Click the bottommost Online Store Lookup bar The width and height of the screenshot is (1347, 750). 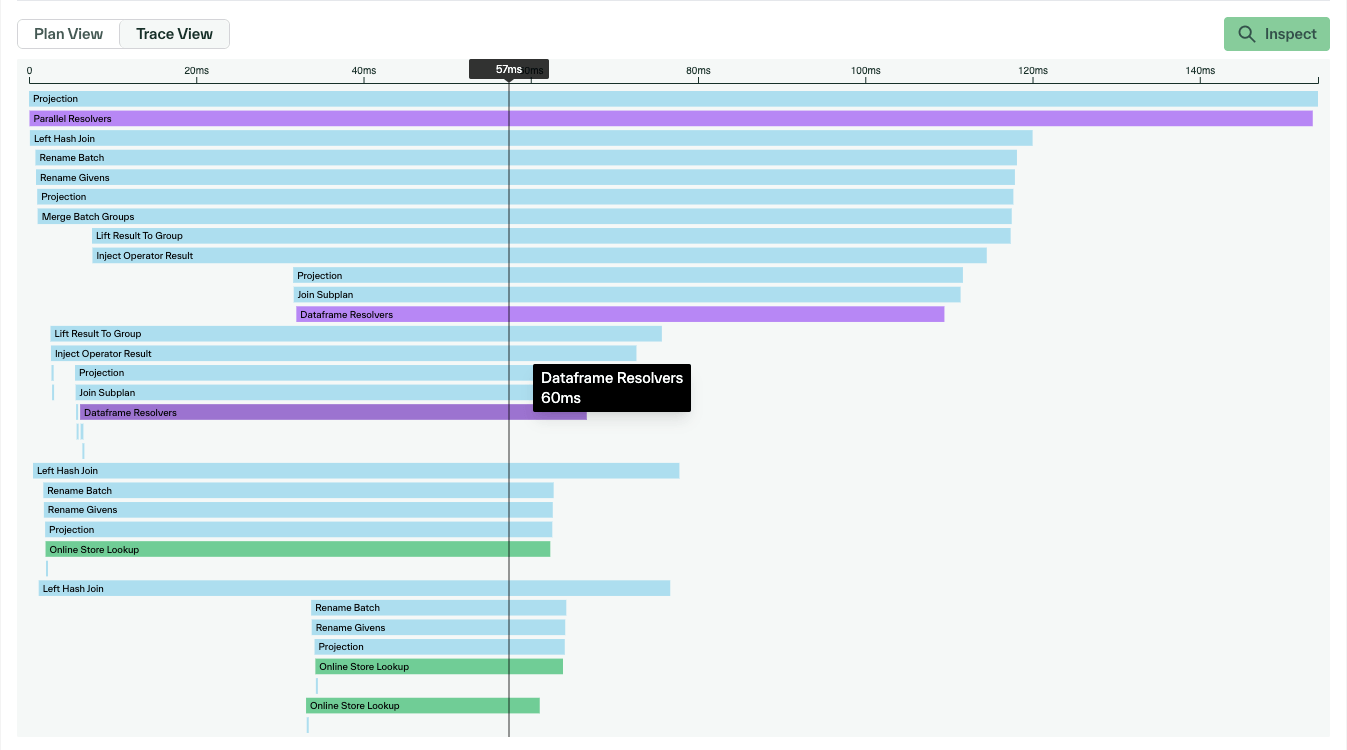[x=422, y=706]
